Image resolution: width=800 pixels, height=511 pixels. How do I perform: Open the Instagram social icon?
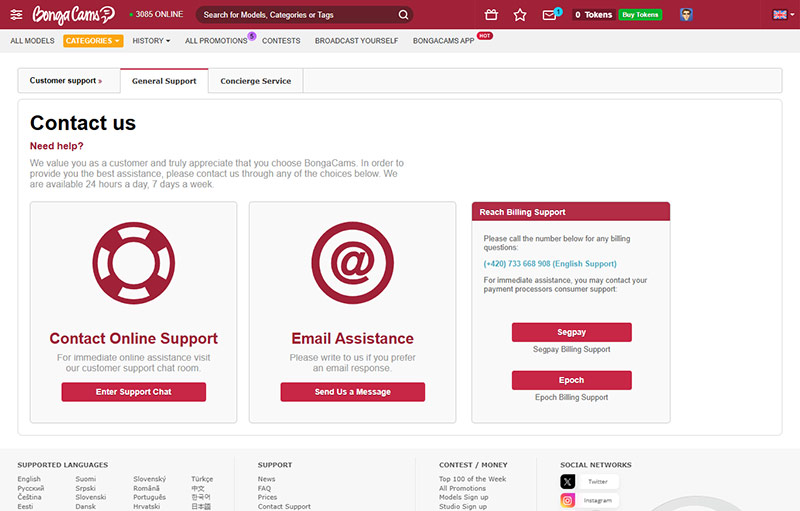tap(567, 500)
